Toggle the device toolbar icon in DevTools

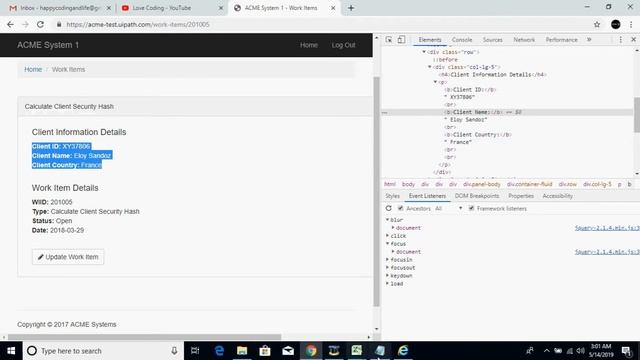tap(401, 40)
